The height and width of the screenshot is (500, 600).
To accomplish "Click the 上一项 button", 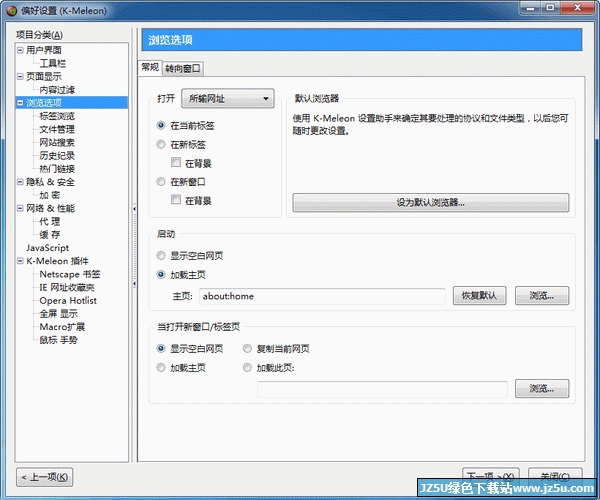I will (x=45, y=477).
